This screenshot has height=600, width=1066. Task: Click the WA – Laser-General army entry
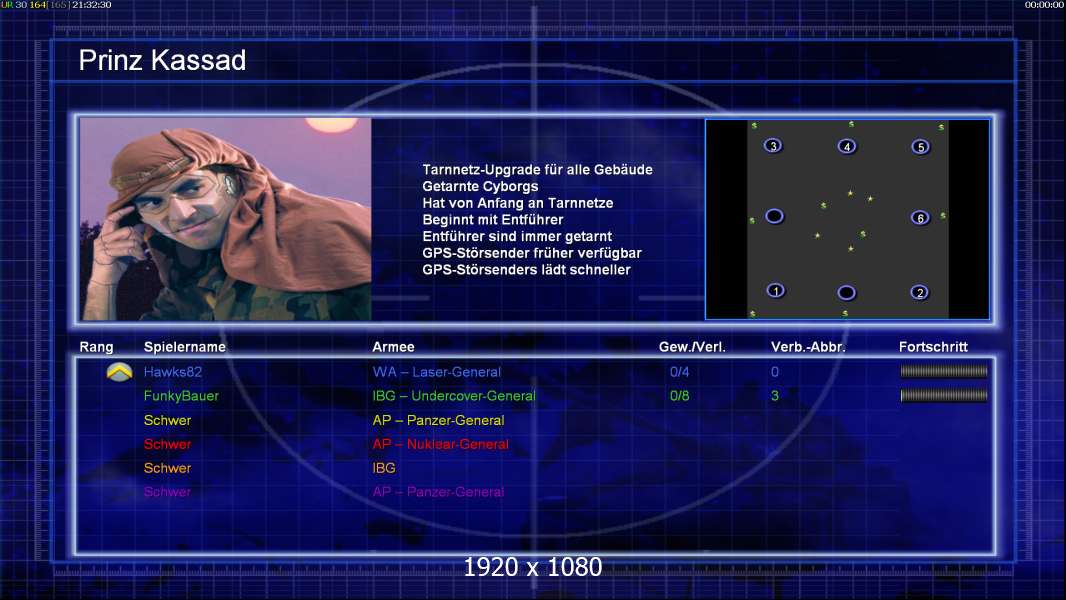(436, 372)
